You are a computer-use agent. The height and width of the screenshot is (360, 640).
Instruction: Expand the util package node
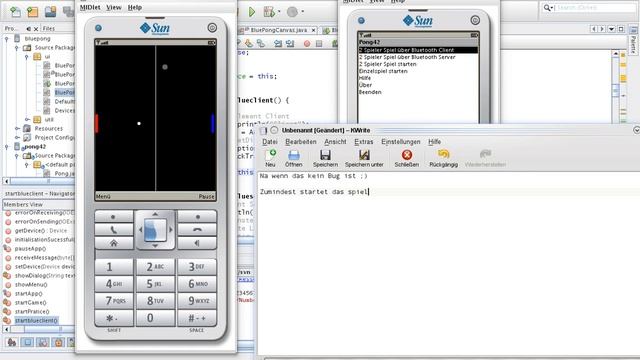click(27, 120)
